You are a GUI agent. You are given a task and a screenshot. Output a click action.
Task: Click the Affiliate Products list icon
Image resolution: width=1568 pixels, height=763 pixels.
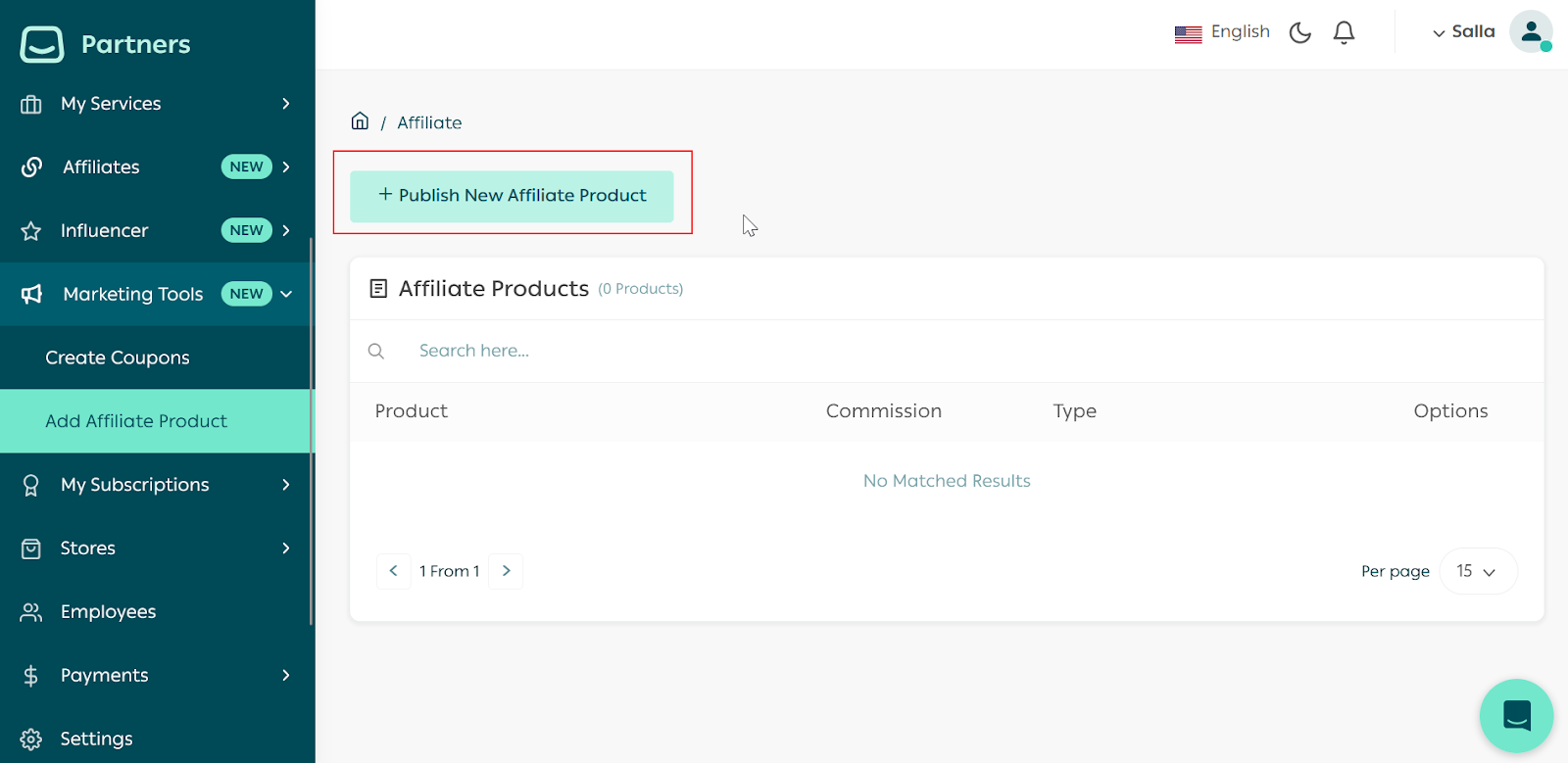[x=378, y=289]
